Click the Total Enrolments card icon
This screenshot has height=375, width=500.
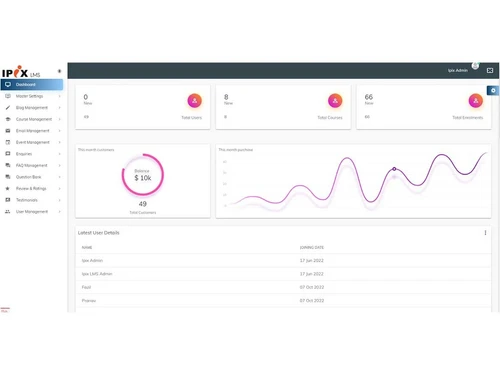pos(476,101)
